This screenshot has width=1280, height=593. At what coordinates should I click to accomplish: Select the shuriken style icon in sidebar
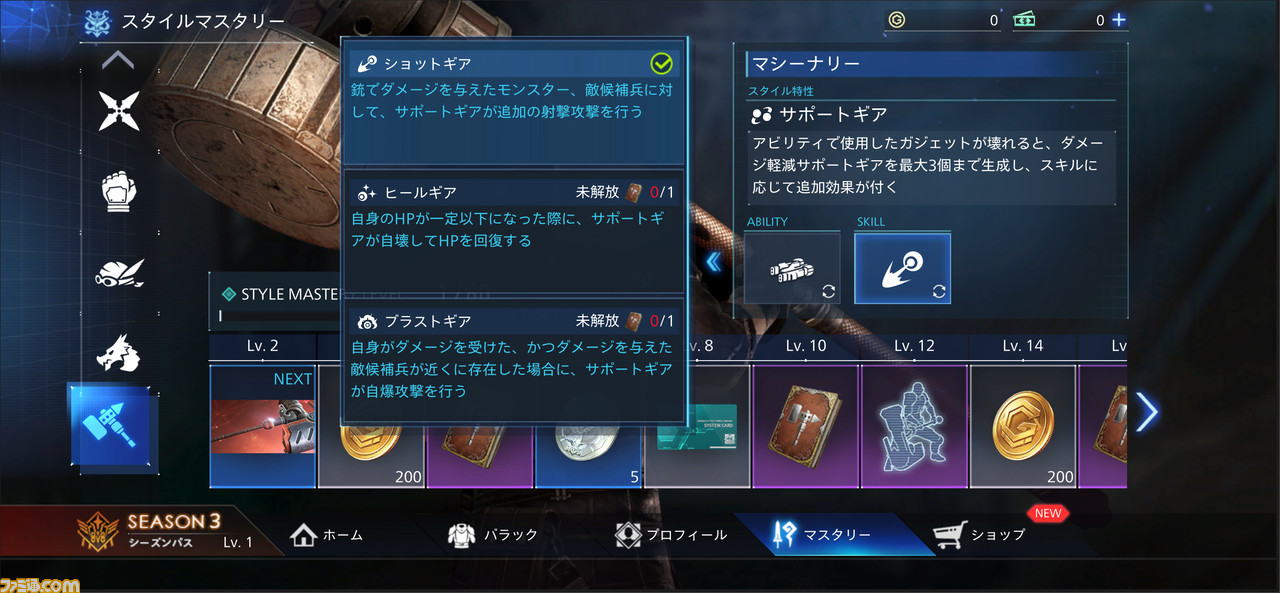tap(119, 111)
